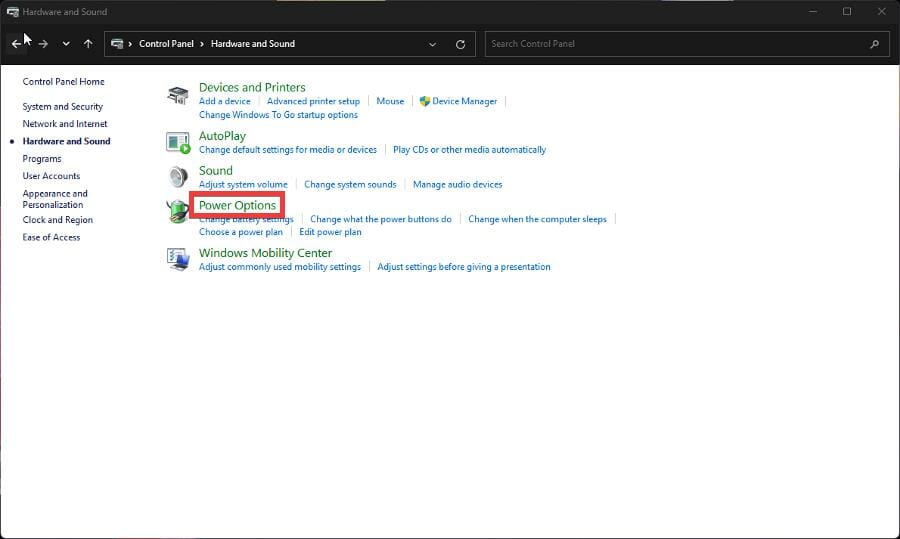Open the address bar history dropdown
The width and height of the screenshot is (900, 539).
(432, 44)
